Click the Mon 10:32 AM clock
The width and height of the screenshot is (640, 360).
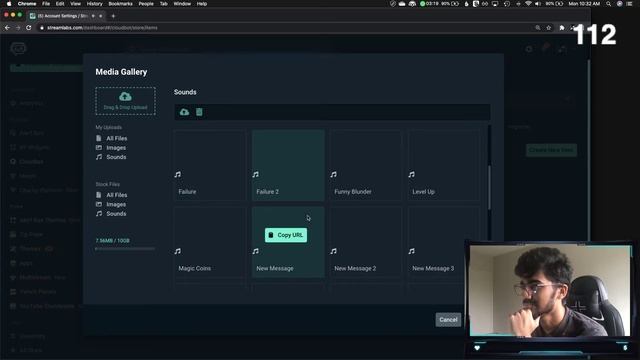584,4
